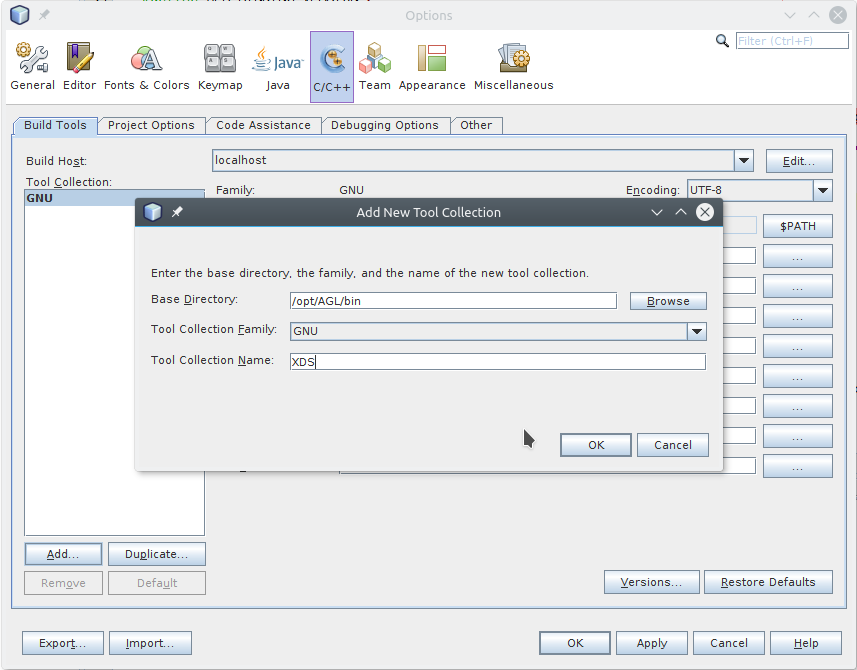
Task: Open the Debugging Options tab
Action: [x=385, y=125]
